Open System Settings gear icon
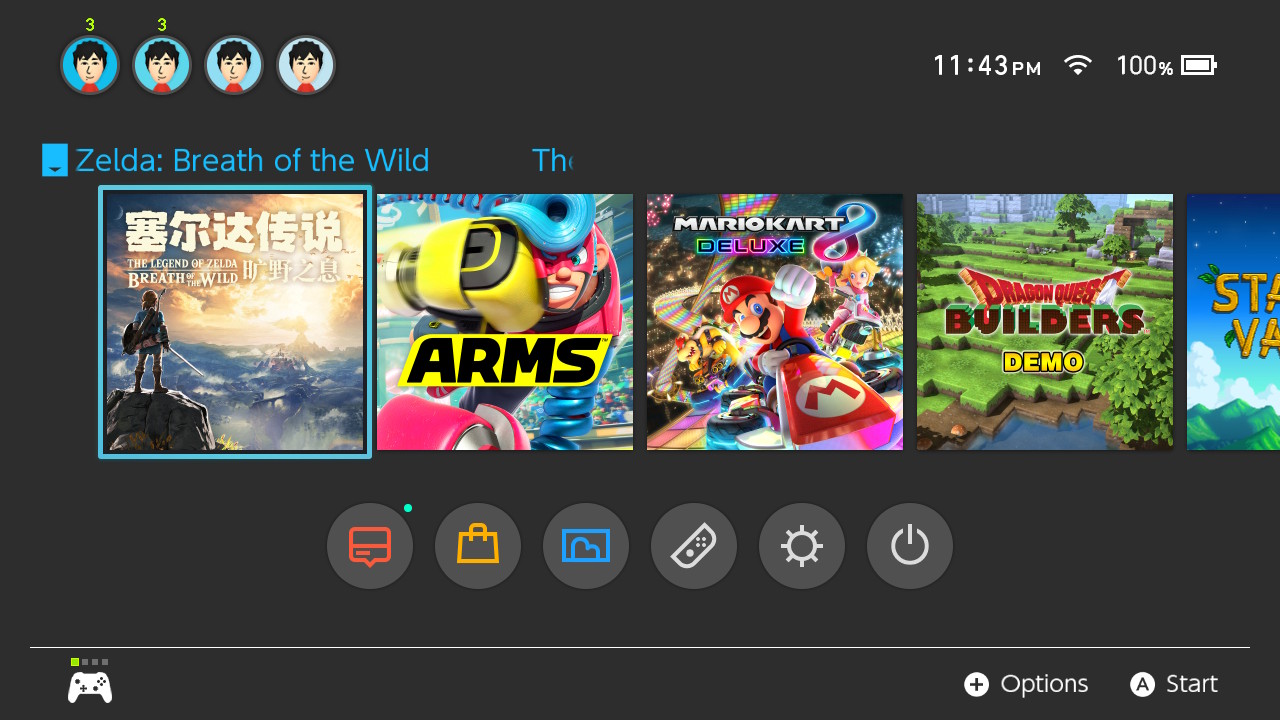Viewport: 1280px width, 720px height. click(802, 546)
